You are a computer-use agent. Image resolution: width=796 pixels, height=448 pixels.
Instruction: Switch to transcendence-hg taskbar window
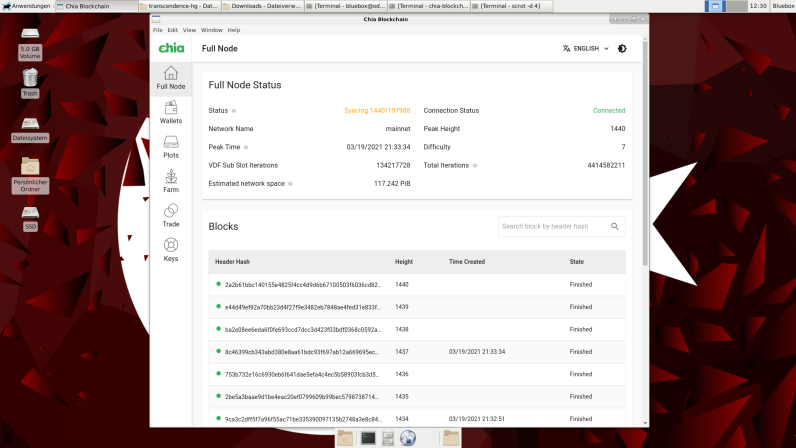[179, 6]
